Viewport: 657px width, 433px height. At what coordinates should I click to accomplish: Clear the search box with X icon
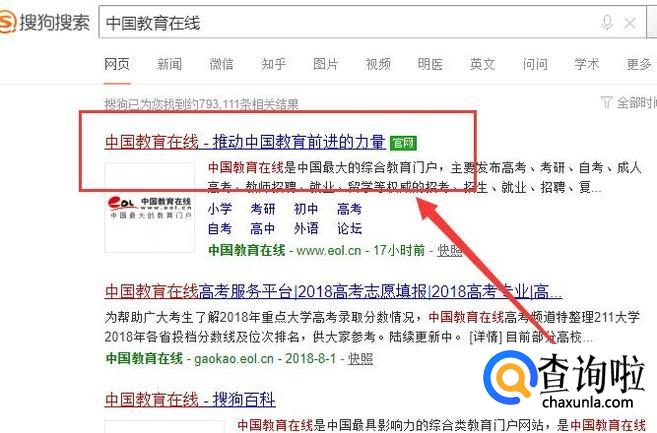[x=630, y=23]
